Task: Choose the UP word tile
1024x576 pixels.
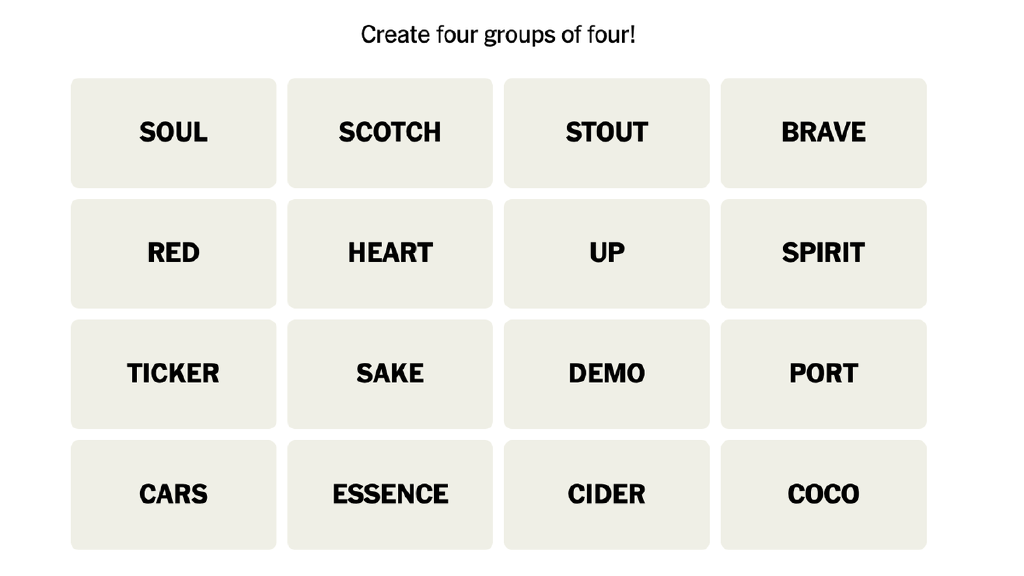Action: pos(606,253)
